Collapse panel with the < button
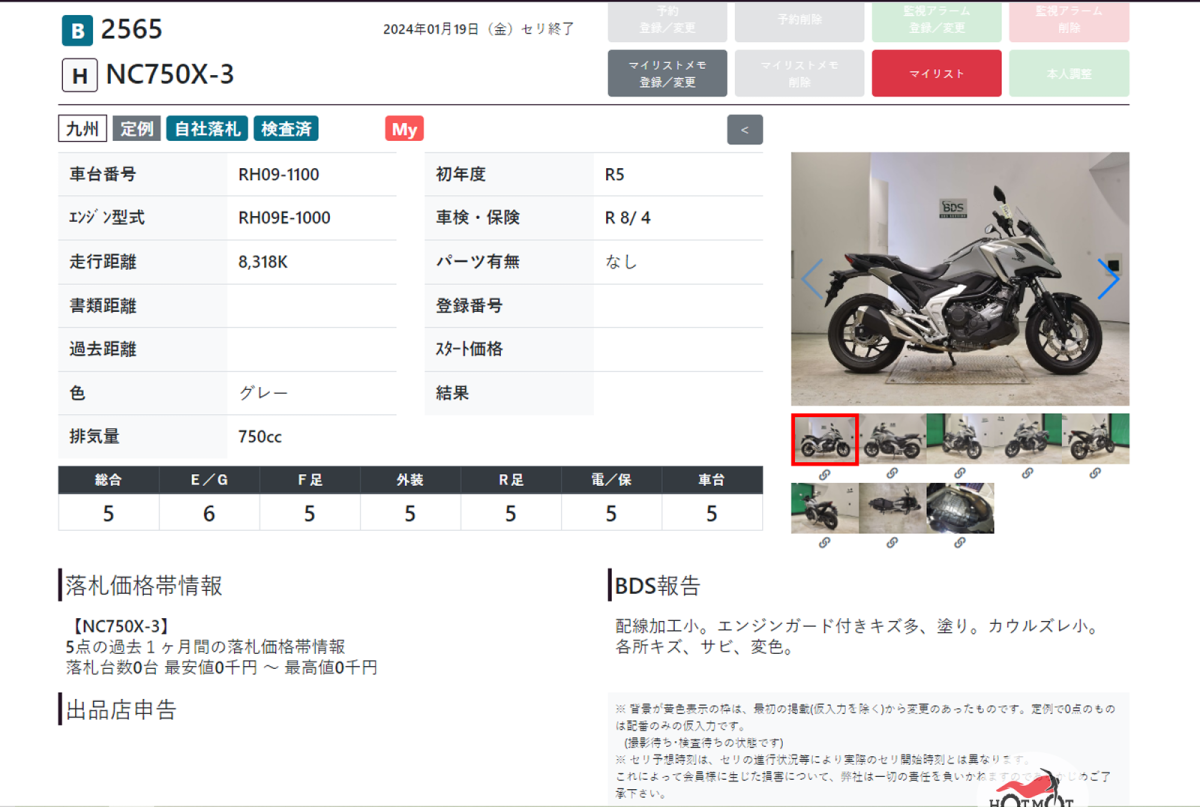The image size is (1200, 807). click(x=745, y=130)
